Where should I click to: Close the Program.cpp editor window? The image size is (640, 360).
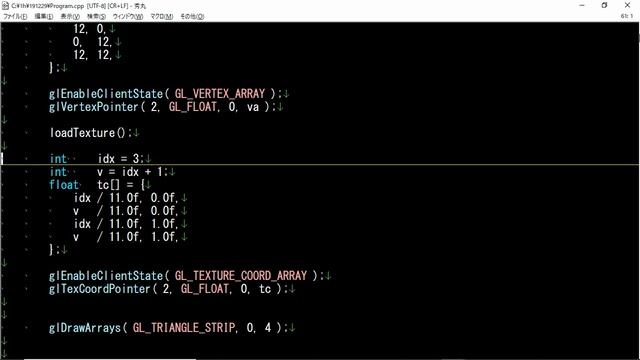tap(627, 5)
